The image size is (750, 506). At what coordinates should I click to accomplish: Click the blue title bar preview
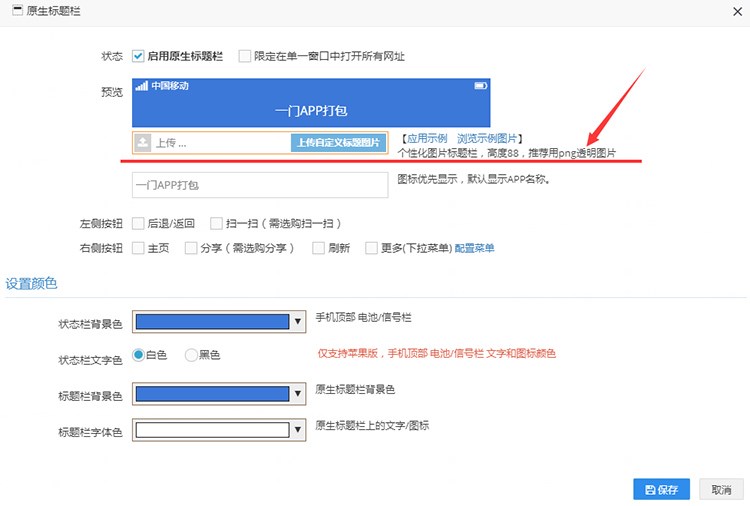click(311, 103)
